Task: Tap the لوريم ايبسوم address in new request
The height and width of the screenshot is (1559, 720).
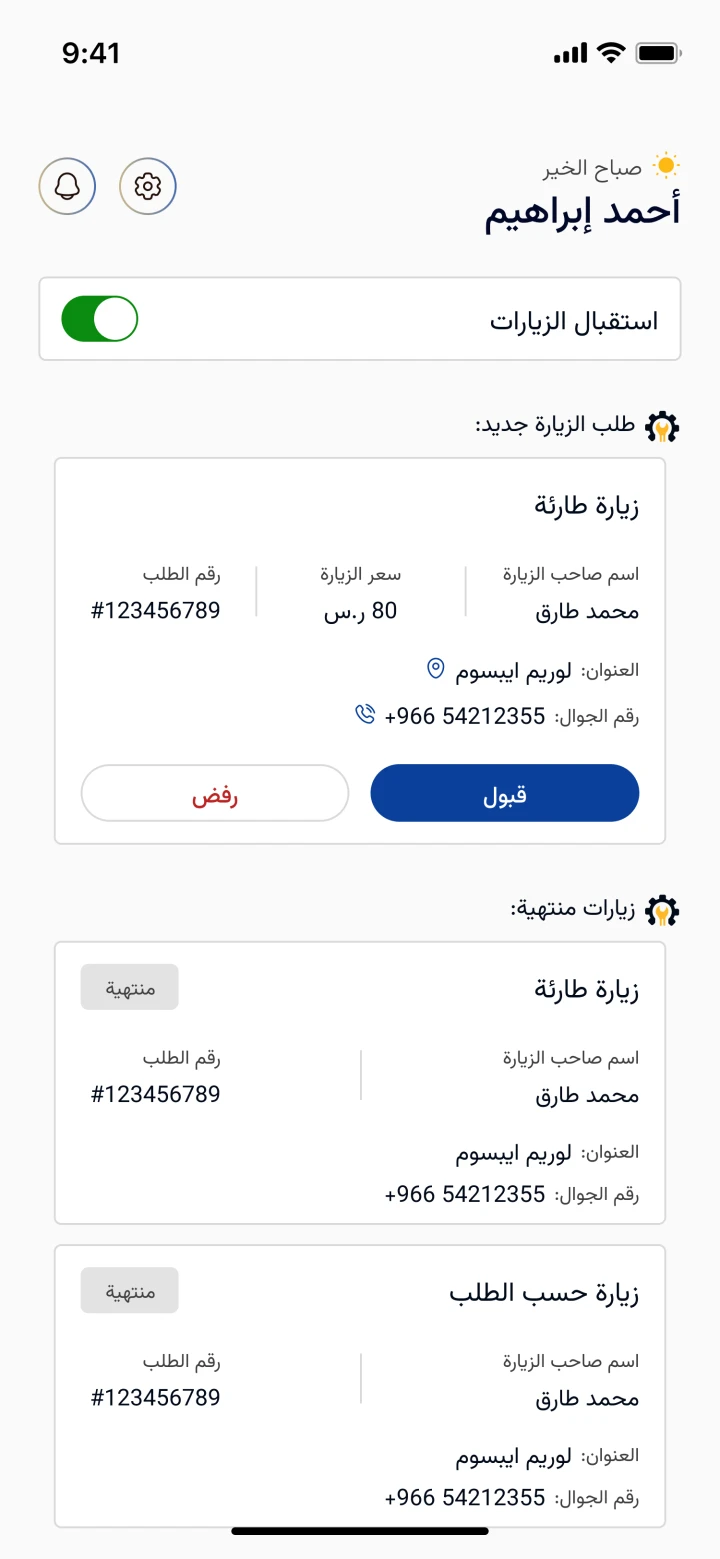Action: (513, 670)
